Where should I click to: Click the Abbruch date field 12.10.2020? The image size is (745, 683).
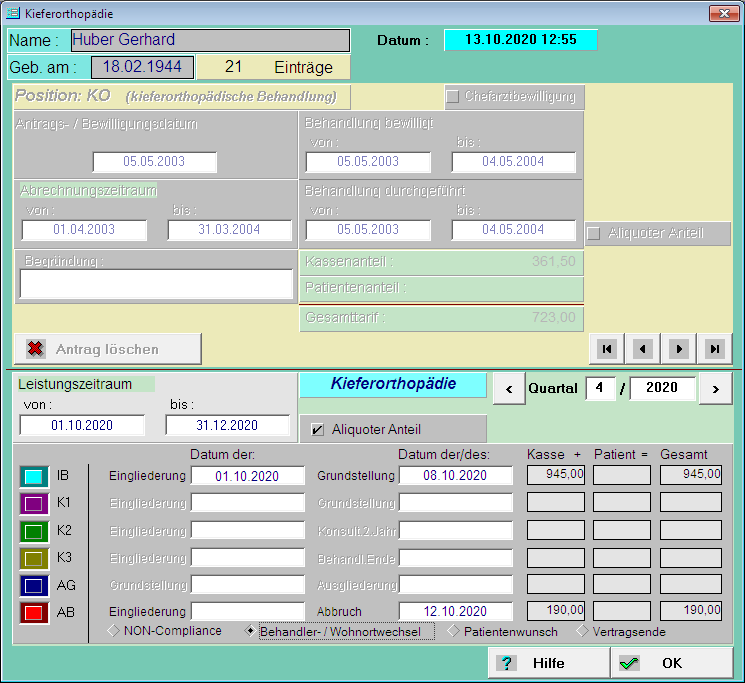point(455,612)
